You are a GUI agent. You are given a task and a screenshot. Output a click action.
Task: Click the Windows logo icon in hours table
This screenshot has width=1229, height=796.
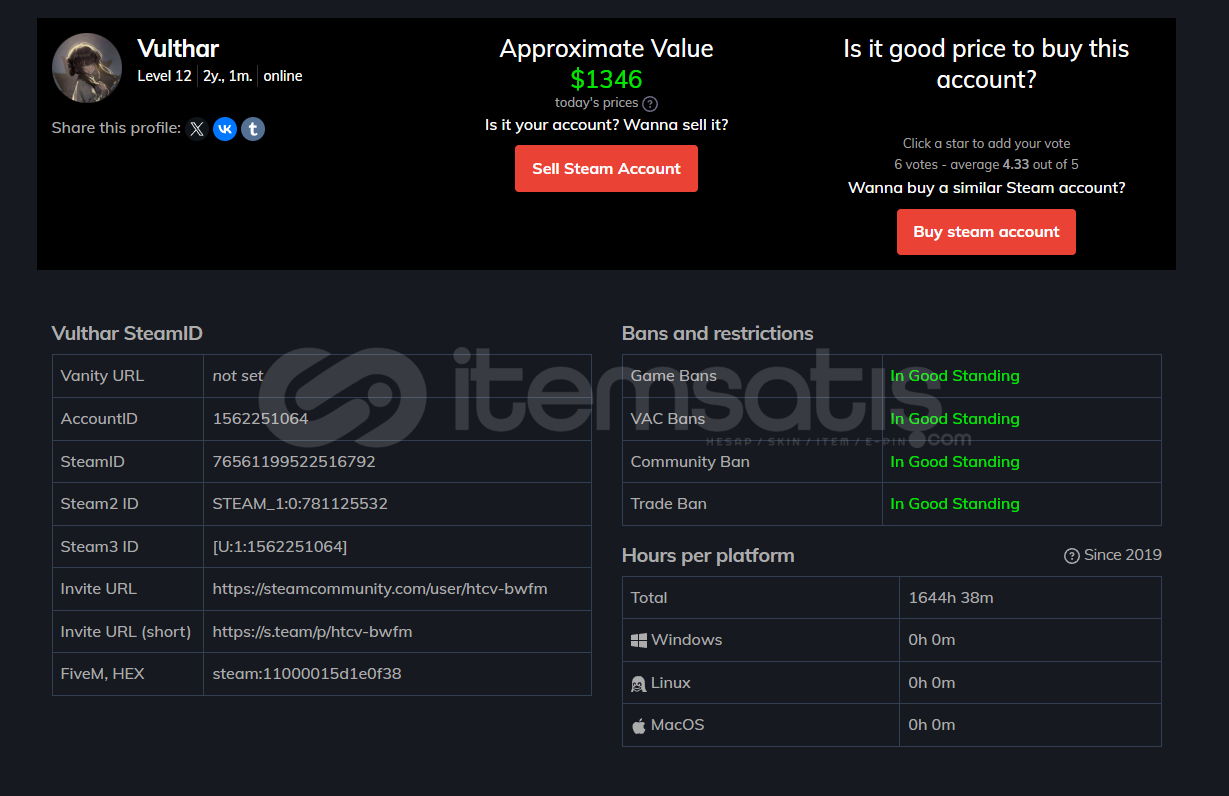coord(639,640)
